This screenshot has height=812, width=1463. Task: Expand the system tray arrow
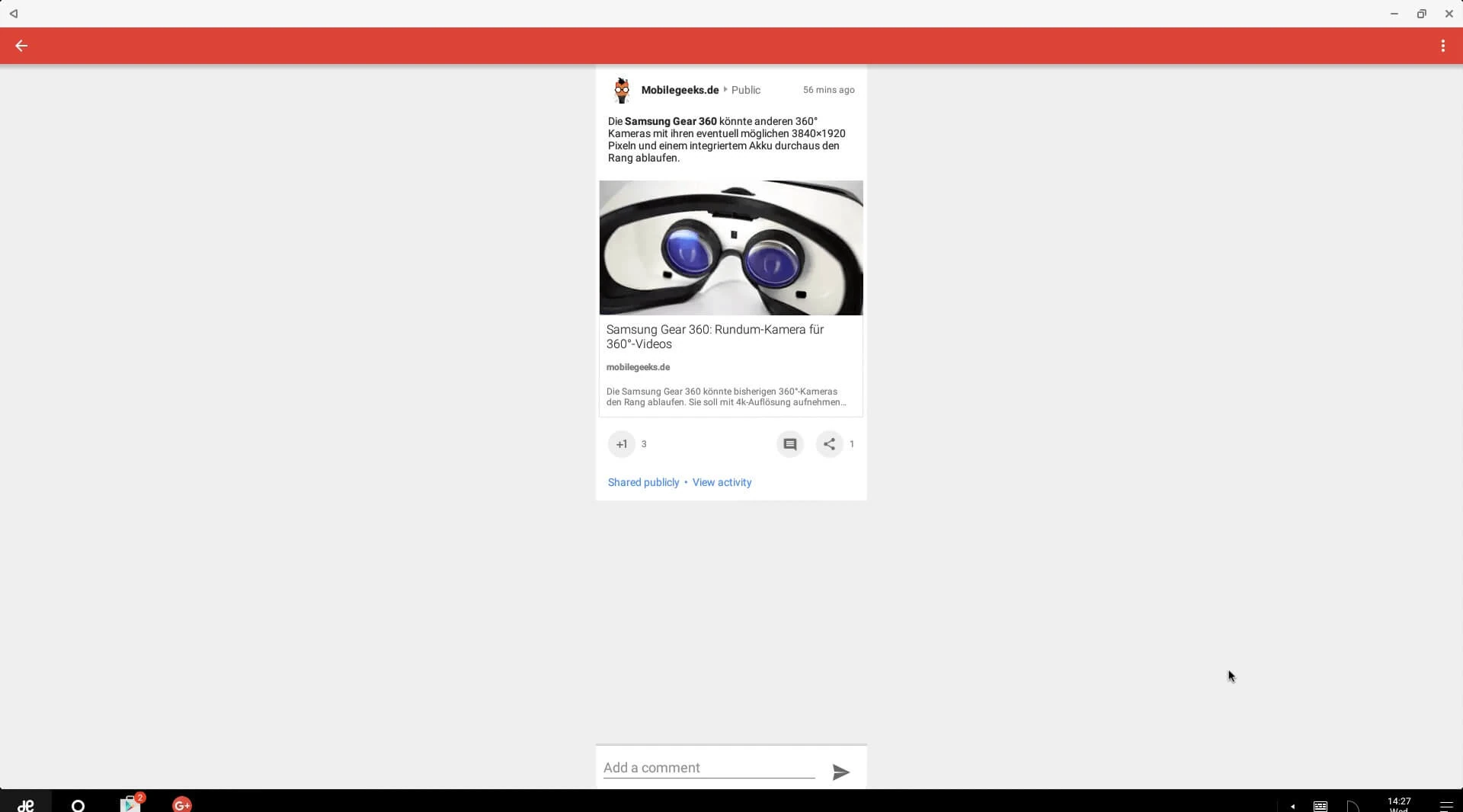tap(1292, 806)
